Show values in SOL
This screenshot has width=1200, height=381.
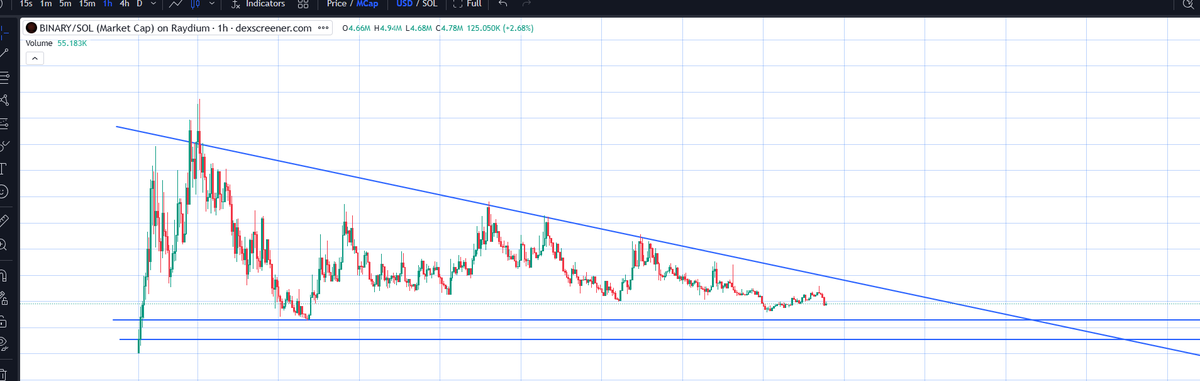point(430,4)
